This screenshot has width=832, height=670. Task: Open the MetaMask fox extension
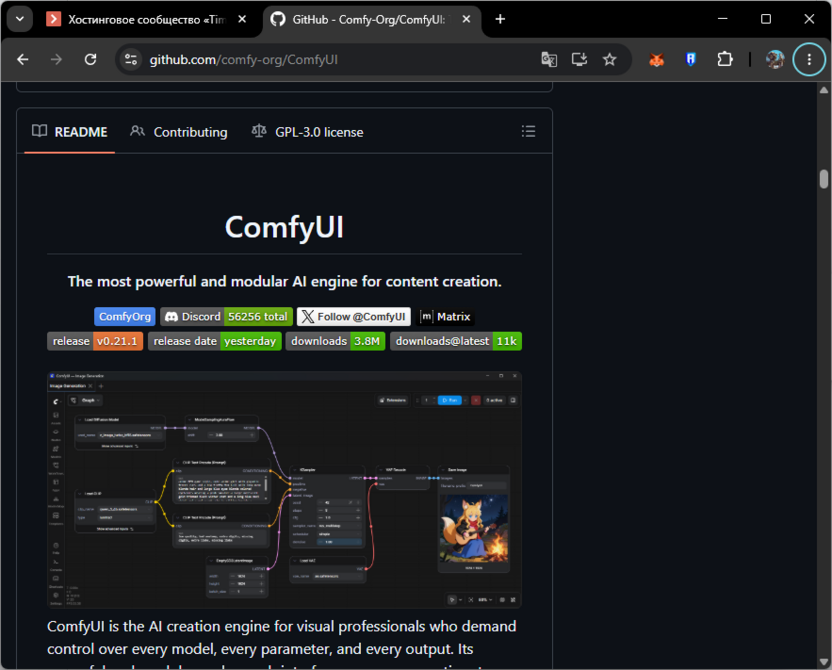click(x=657, y=59)
